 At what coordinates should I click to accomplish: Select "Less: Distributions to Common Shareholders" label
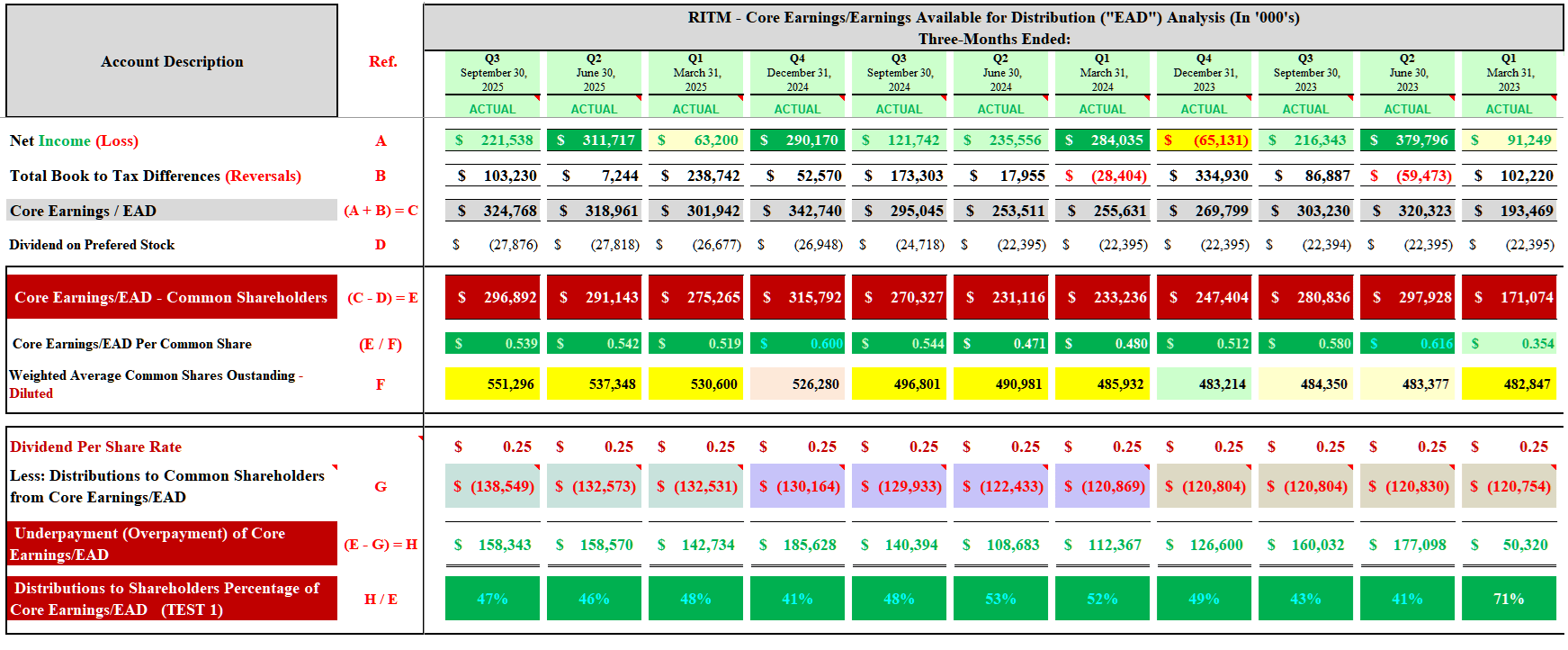[167, 486]
